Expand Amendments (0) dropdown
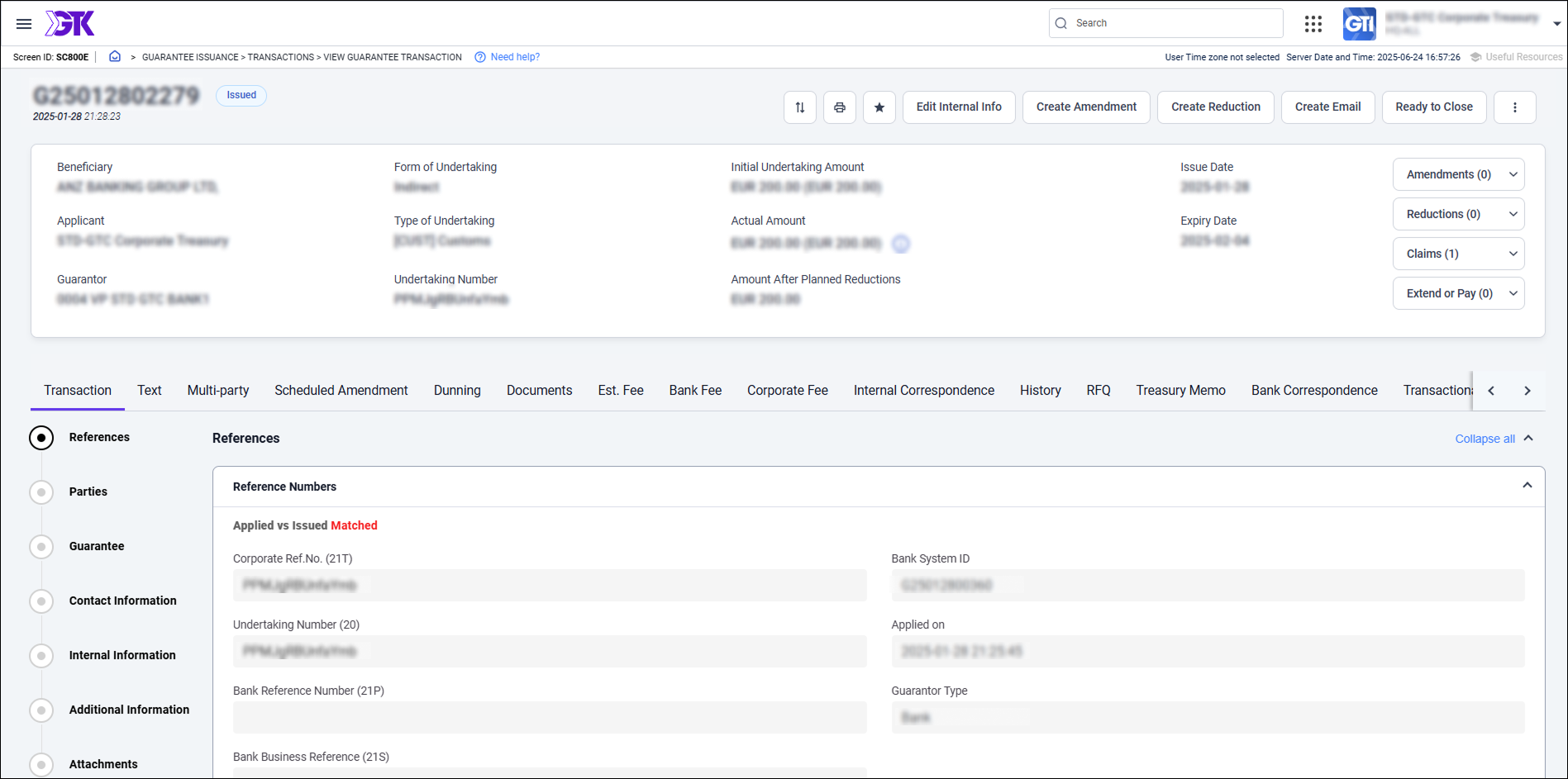Viewport: 1568px width, 779px height. pos(1459,174)
